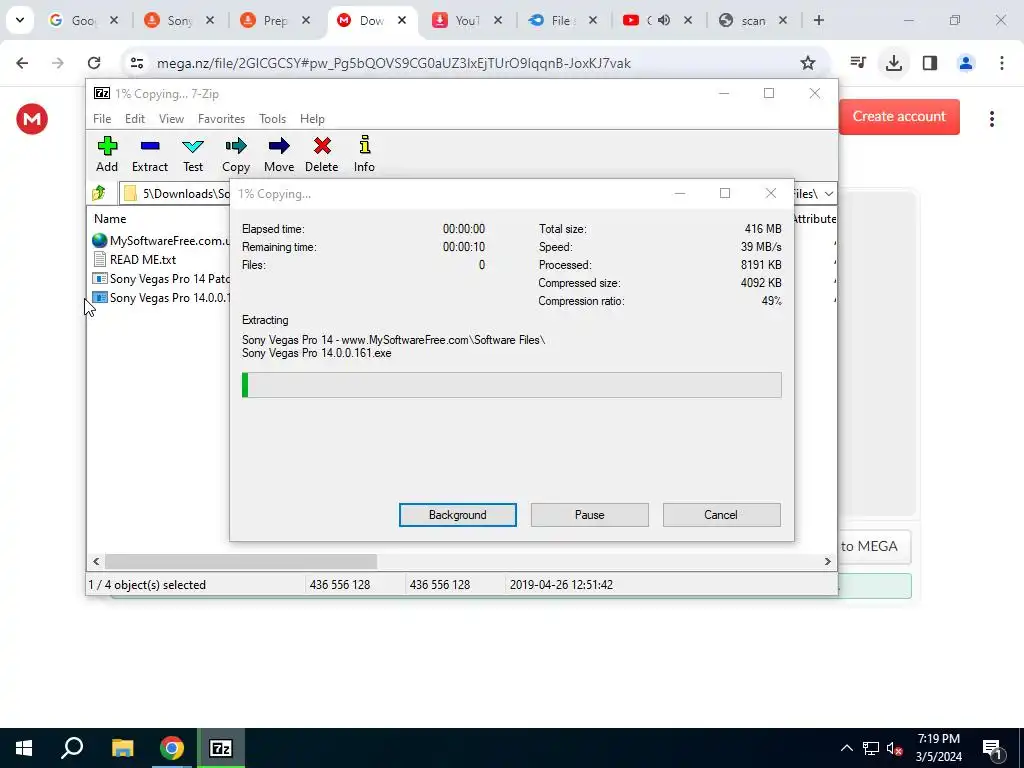Mute the YouTube tab audio
1024x768 pixels.
[x=664, y=20]
